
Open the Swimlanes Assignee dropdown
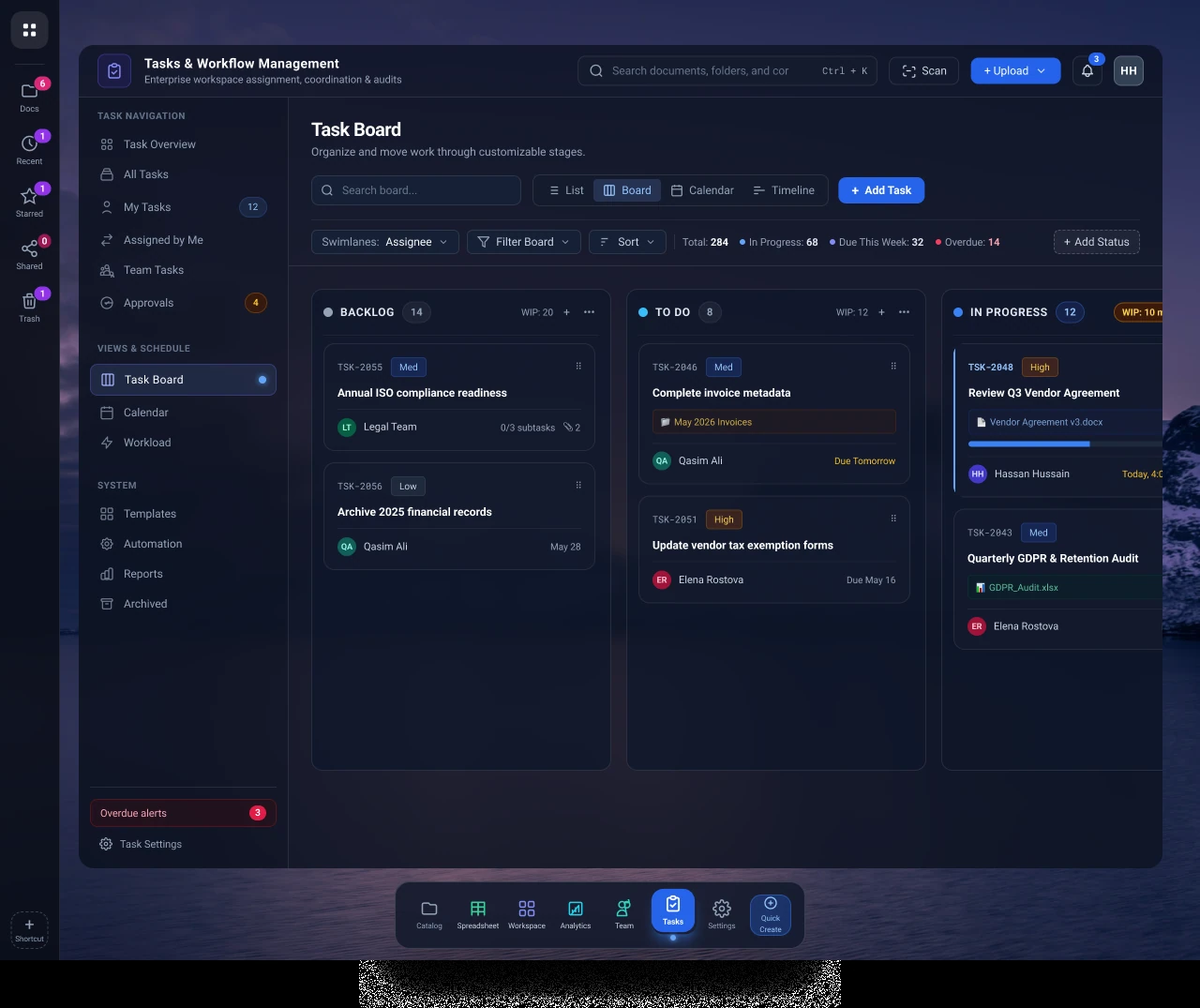[x=385, y=242]
